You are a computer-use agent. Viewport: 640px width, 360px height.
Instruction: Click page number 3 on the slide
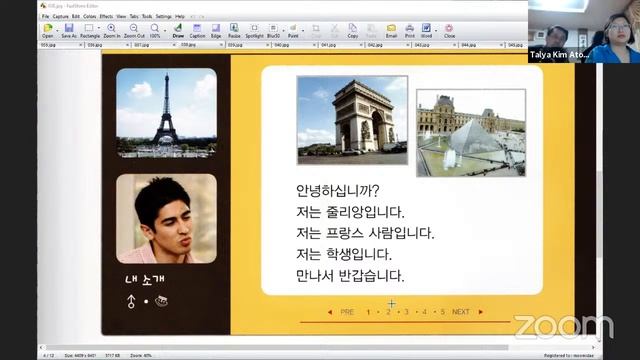coord(406,312)
